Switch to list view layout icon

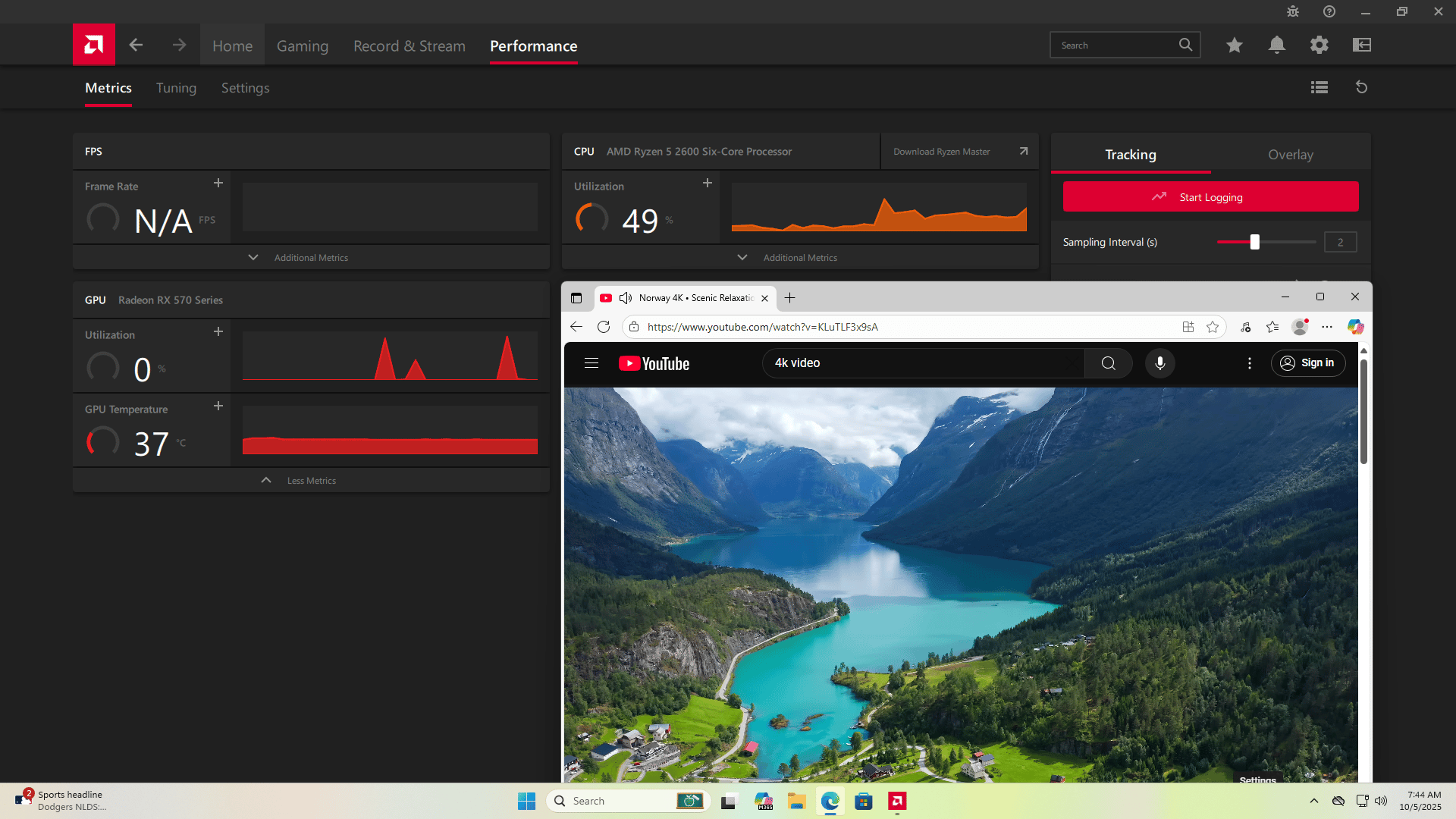pyautogui.click(x=1319, y=87)
